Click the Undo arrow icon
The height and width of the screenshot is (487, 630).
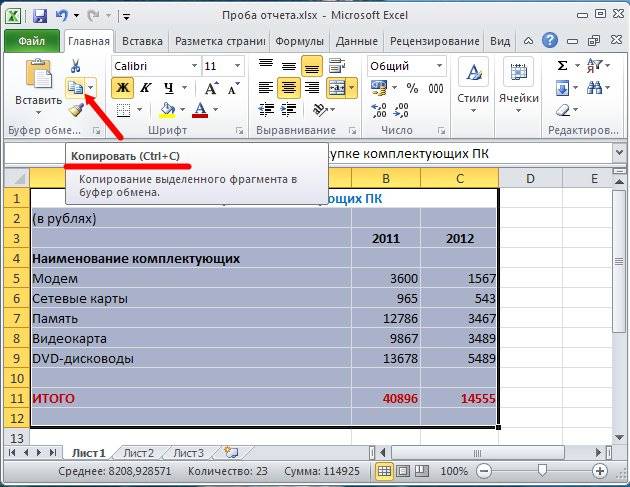[x=62, y=16]
